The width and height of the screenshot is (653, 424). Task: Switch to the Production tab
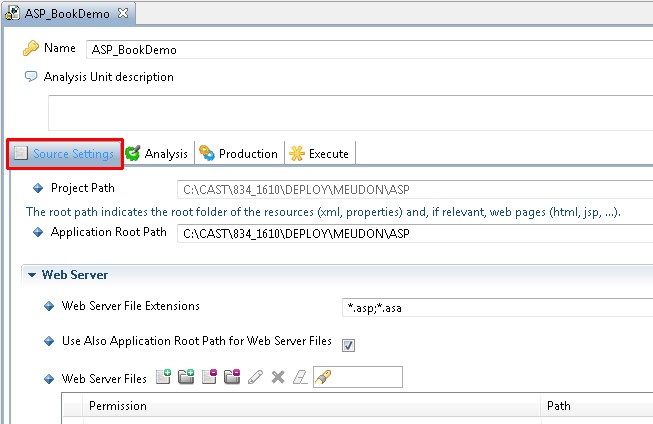[x=239, y=154]
